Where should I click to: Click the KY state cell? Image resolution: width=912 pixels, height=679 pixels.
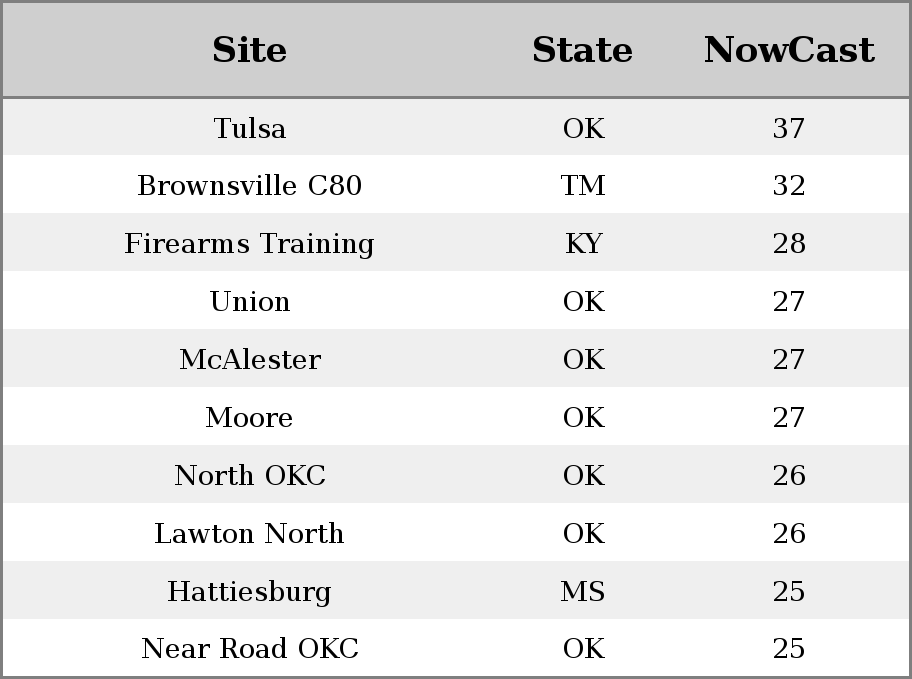[x=583, y=243]
